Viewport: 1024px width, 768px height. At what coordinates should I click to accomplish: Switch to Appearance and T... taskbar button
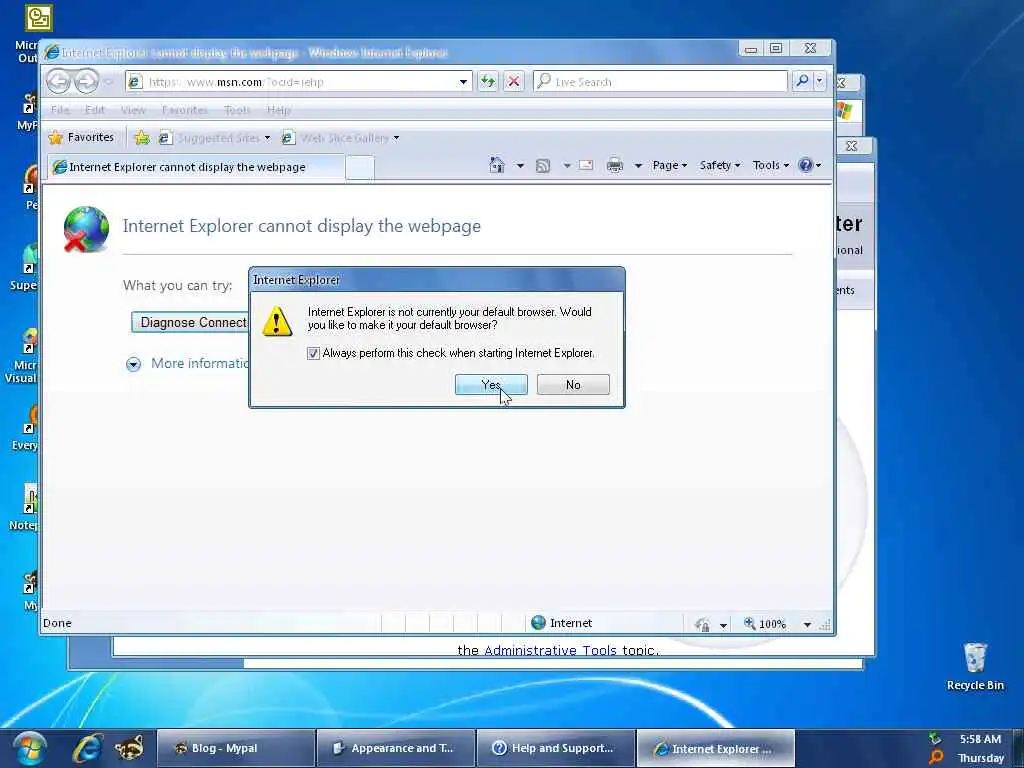coord(396,748)
